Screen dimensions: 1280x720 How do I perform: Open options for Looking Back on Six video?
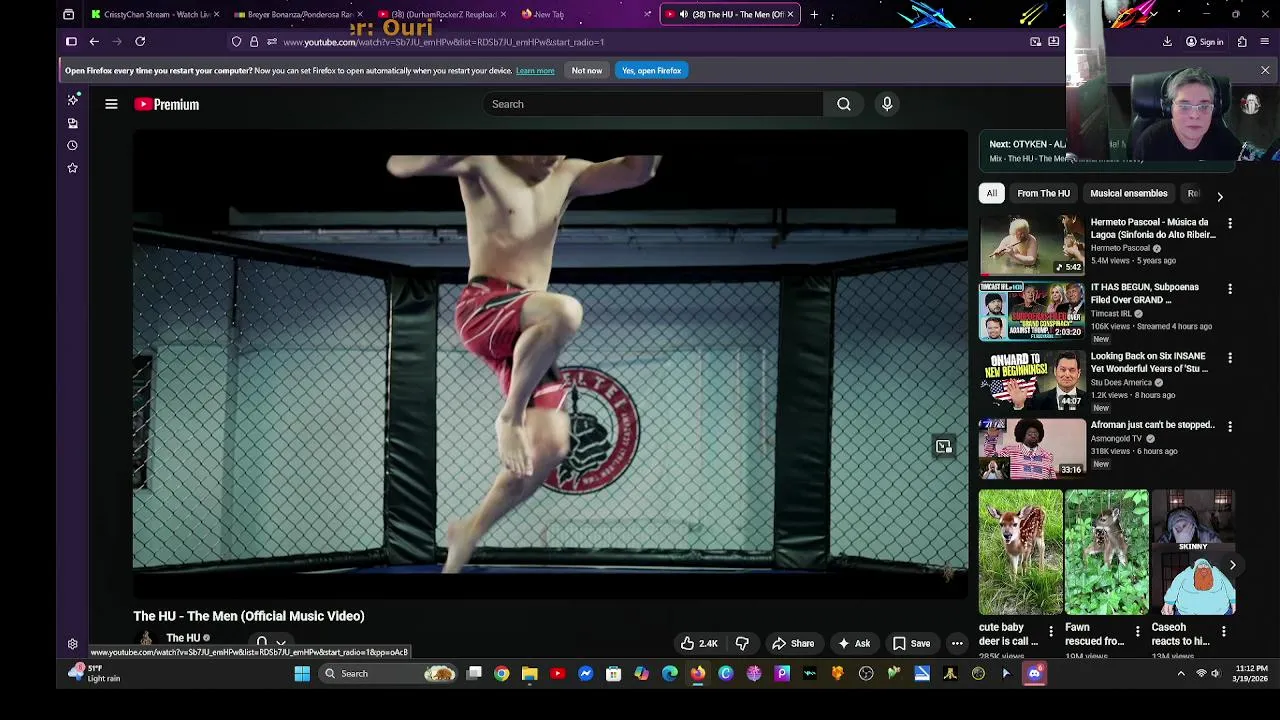(x=1230, y=358)
